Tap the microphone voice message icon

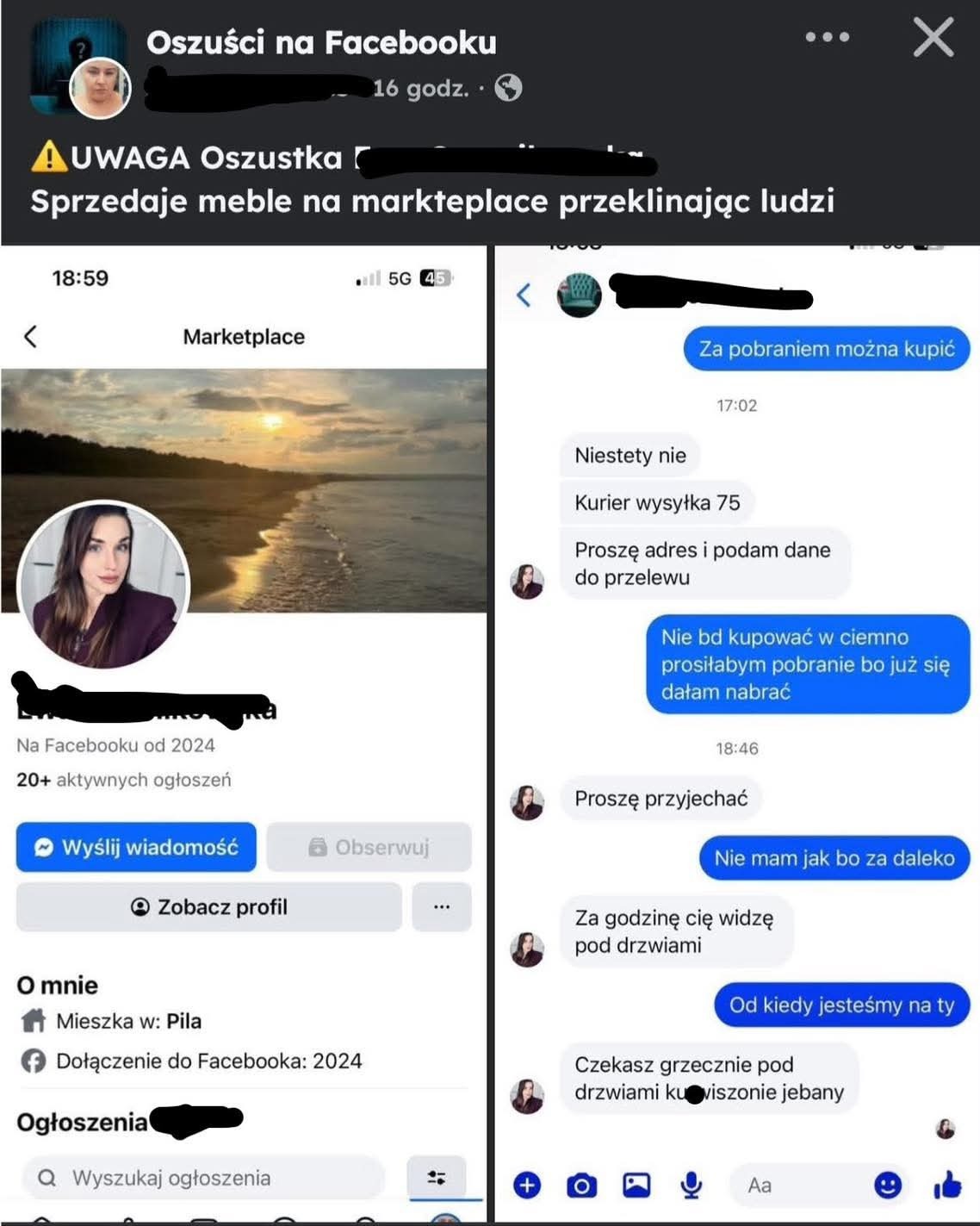pyautogui.click(x=691, y=1186)
